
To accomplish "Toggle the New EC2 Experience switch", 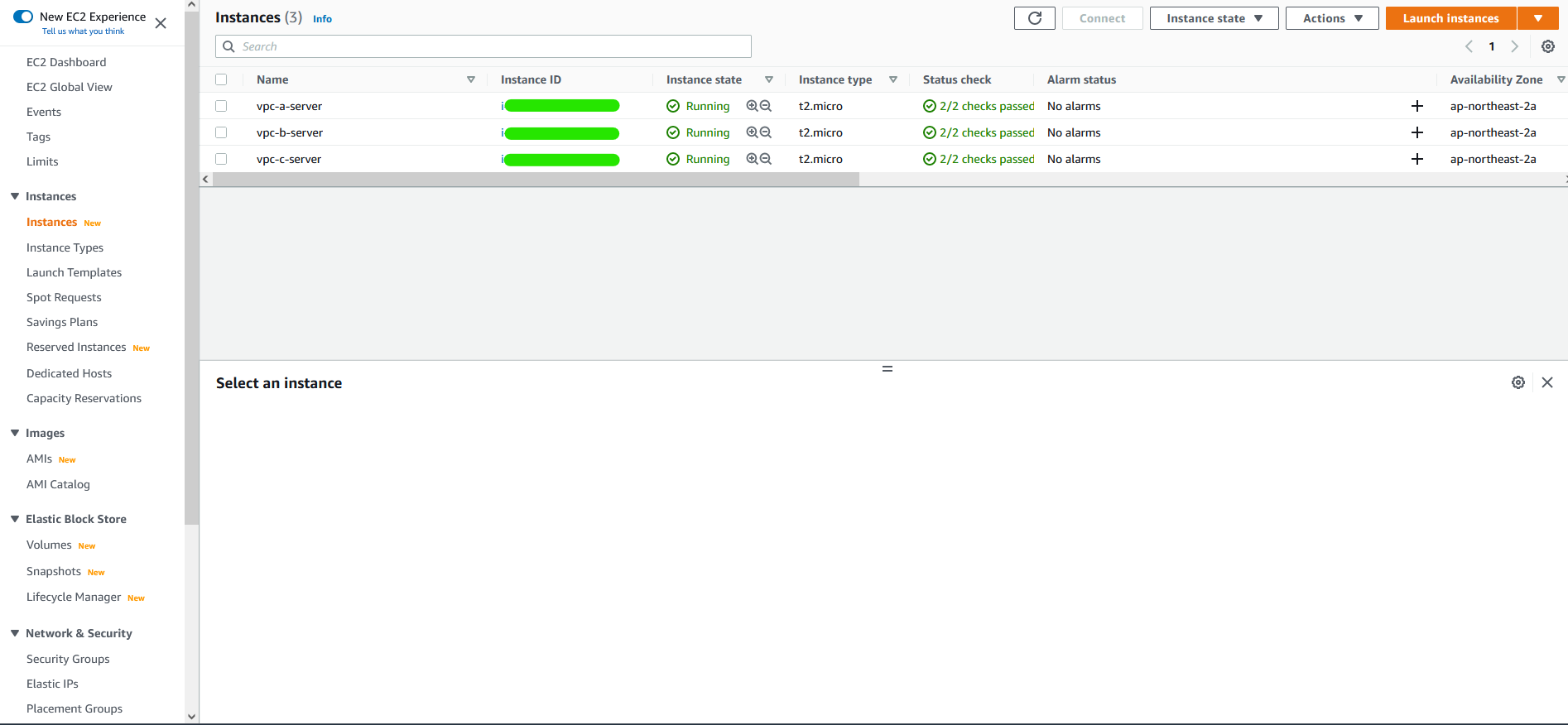I will pos(23,17).
